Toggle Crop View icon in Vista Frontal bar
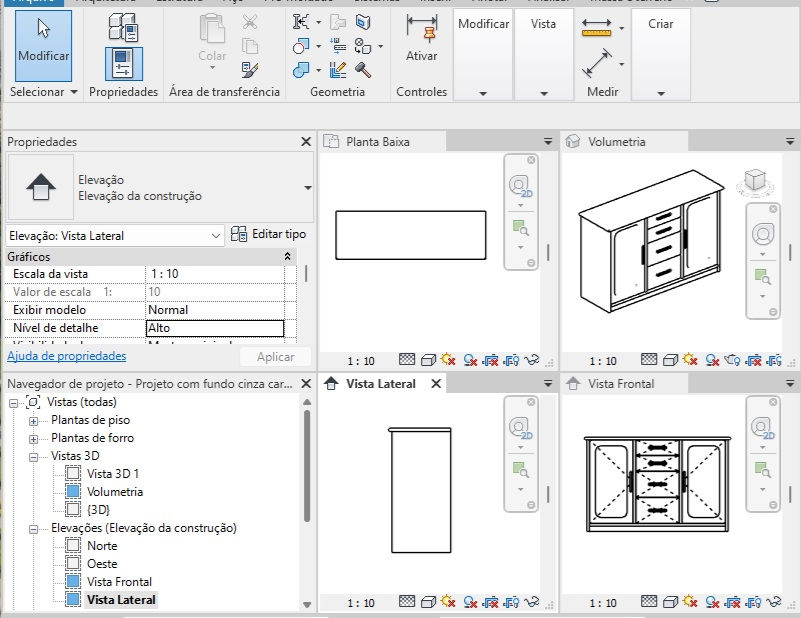801x618 pixels. (732, 603)
